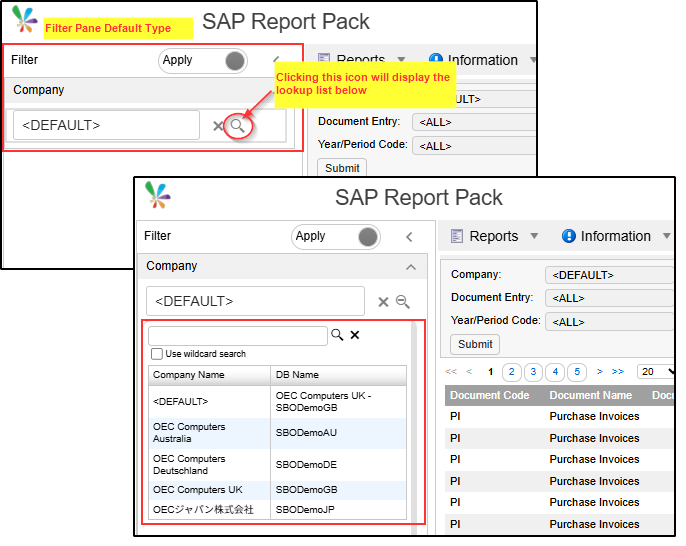Toggle the Apply switch in back window
The height and width of the screenshot is (546, 686).
coord(203,60)
